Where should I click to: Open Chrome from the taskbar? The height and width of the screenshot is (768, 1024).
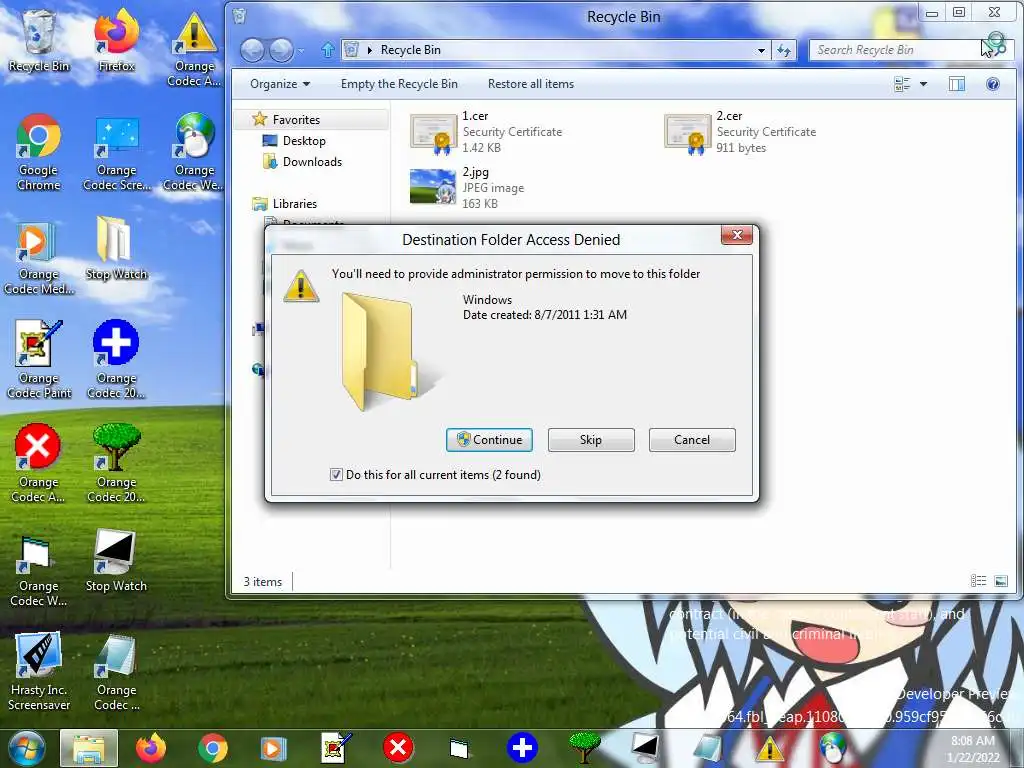click(213, 748)
